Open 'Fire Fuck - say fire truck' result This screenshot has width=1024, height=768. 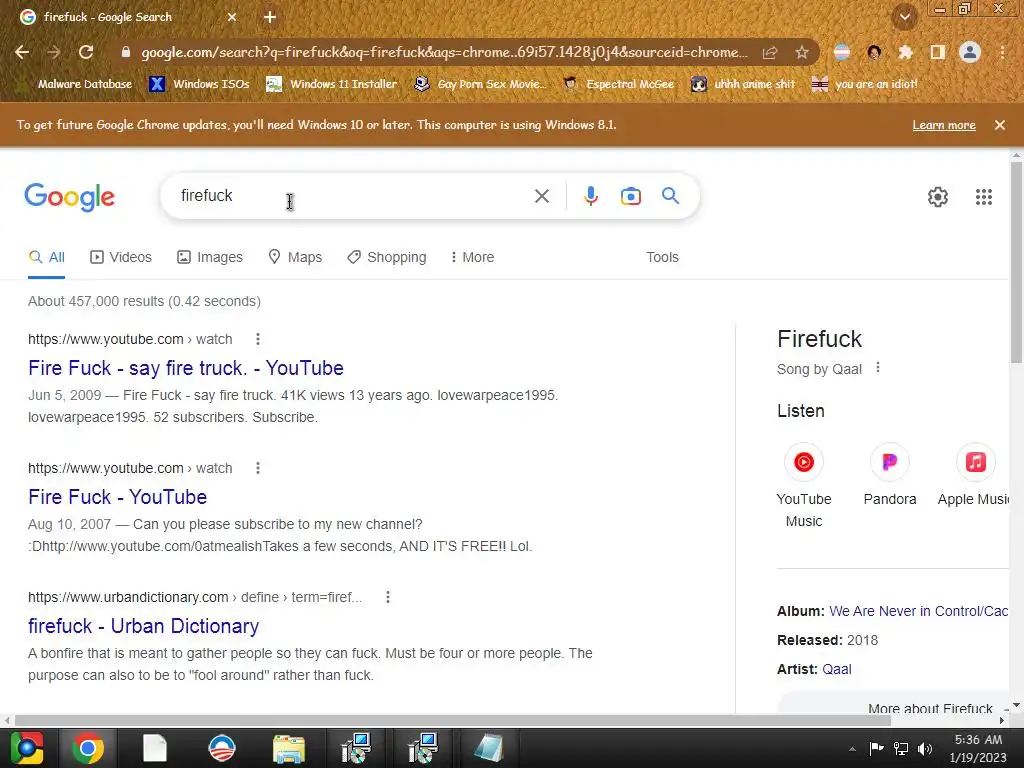[185, 368]
